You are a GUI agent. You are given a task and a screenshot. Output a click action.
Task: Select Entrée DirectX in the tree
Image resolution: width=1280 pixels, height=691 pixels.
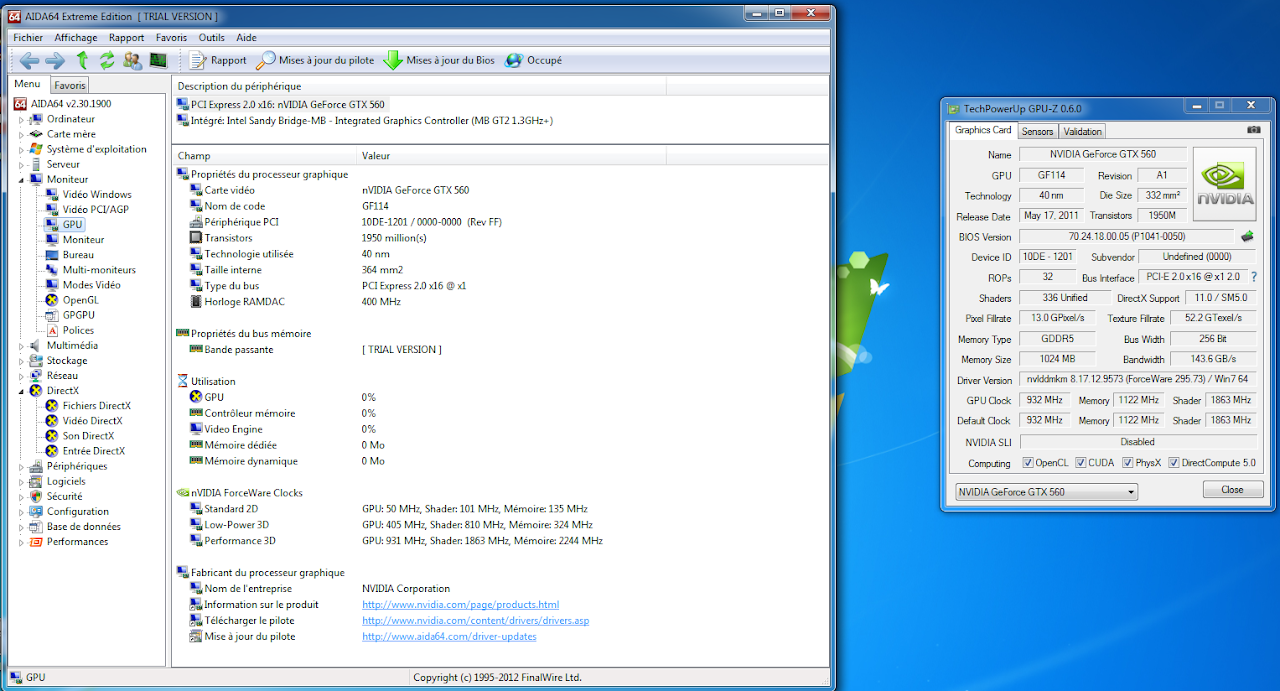click(x=86, y=451)
